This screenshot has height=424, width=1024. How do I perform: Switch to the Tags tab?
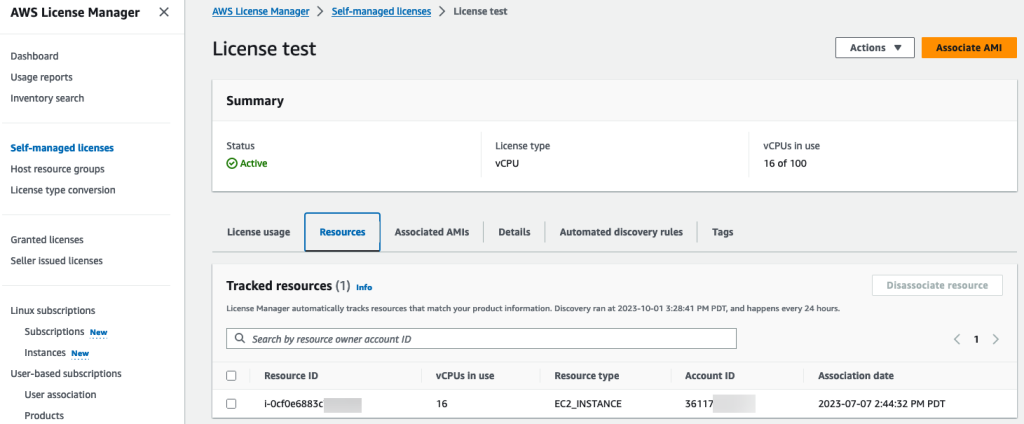[x=722, y=232]
